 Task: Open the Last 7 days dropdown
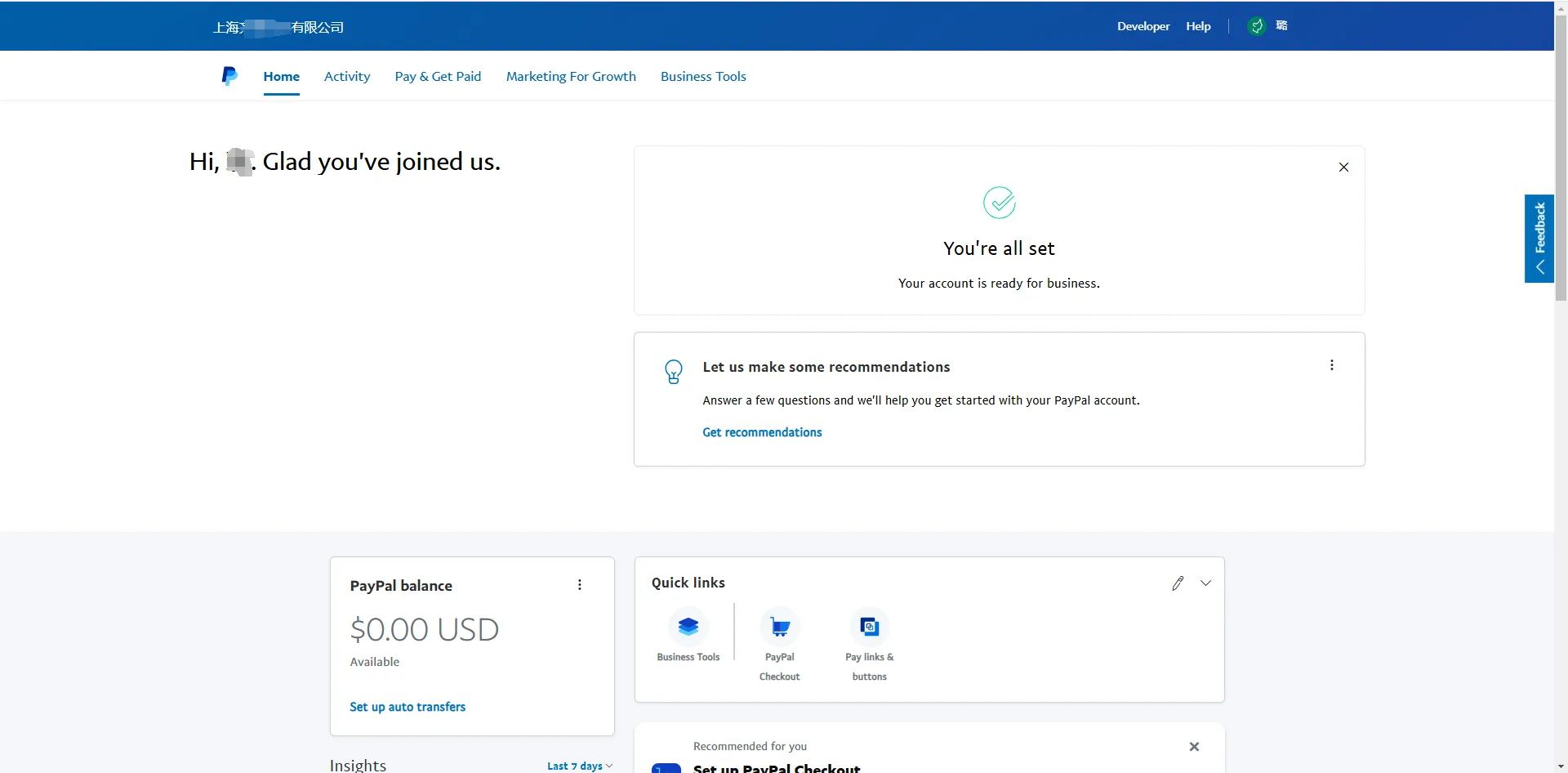[x=580, y=766]
